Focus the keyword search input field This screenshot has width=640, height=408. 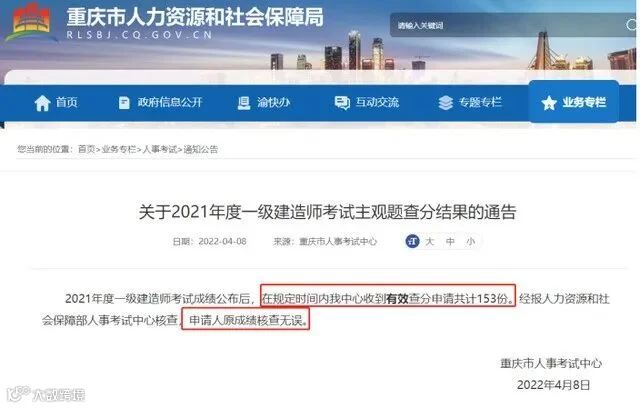tap(506, 25)
